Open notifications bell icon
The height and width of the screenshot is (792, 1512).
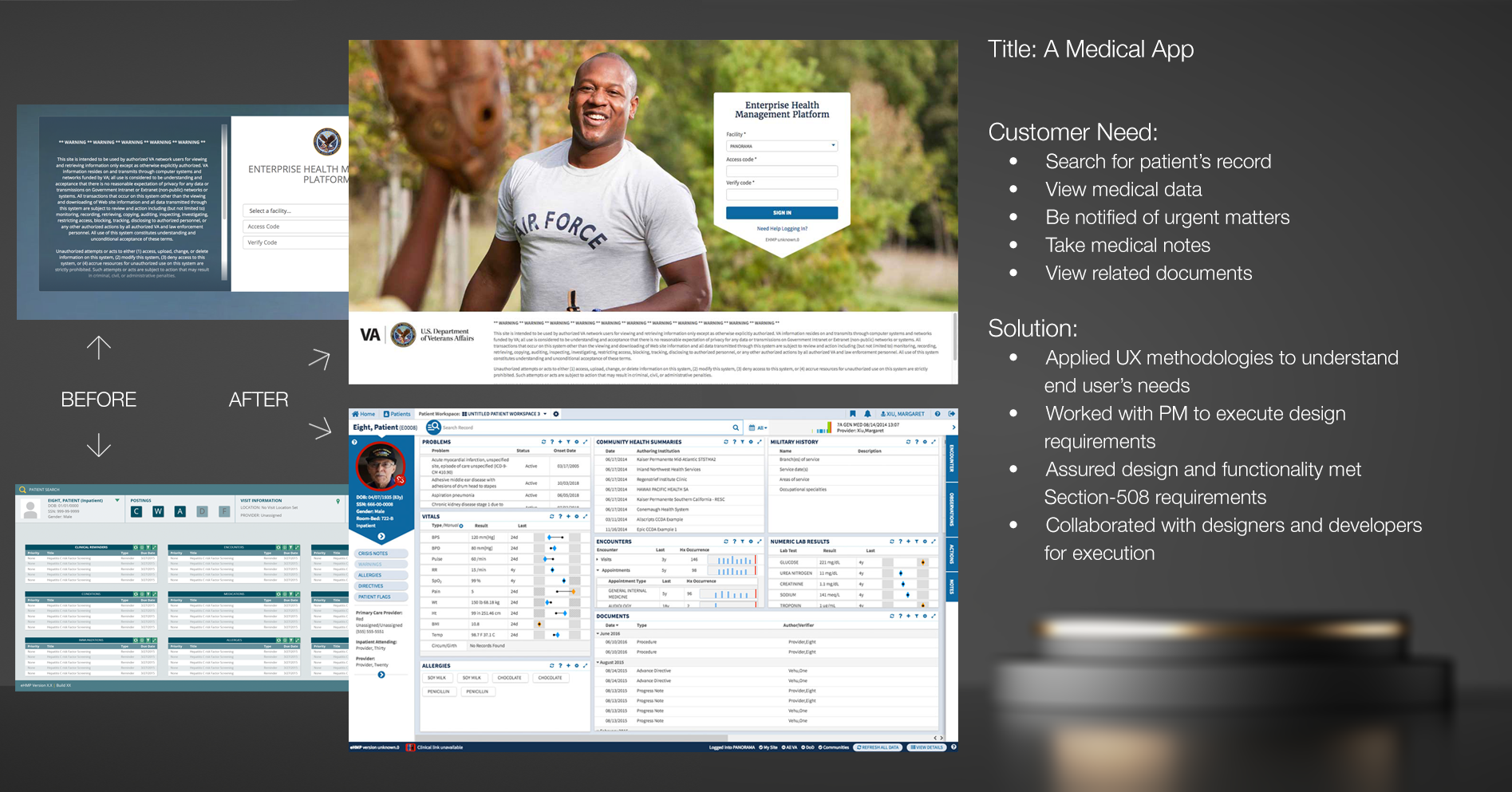tap(867, 414)
